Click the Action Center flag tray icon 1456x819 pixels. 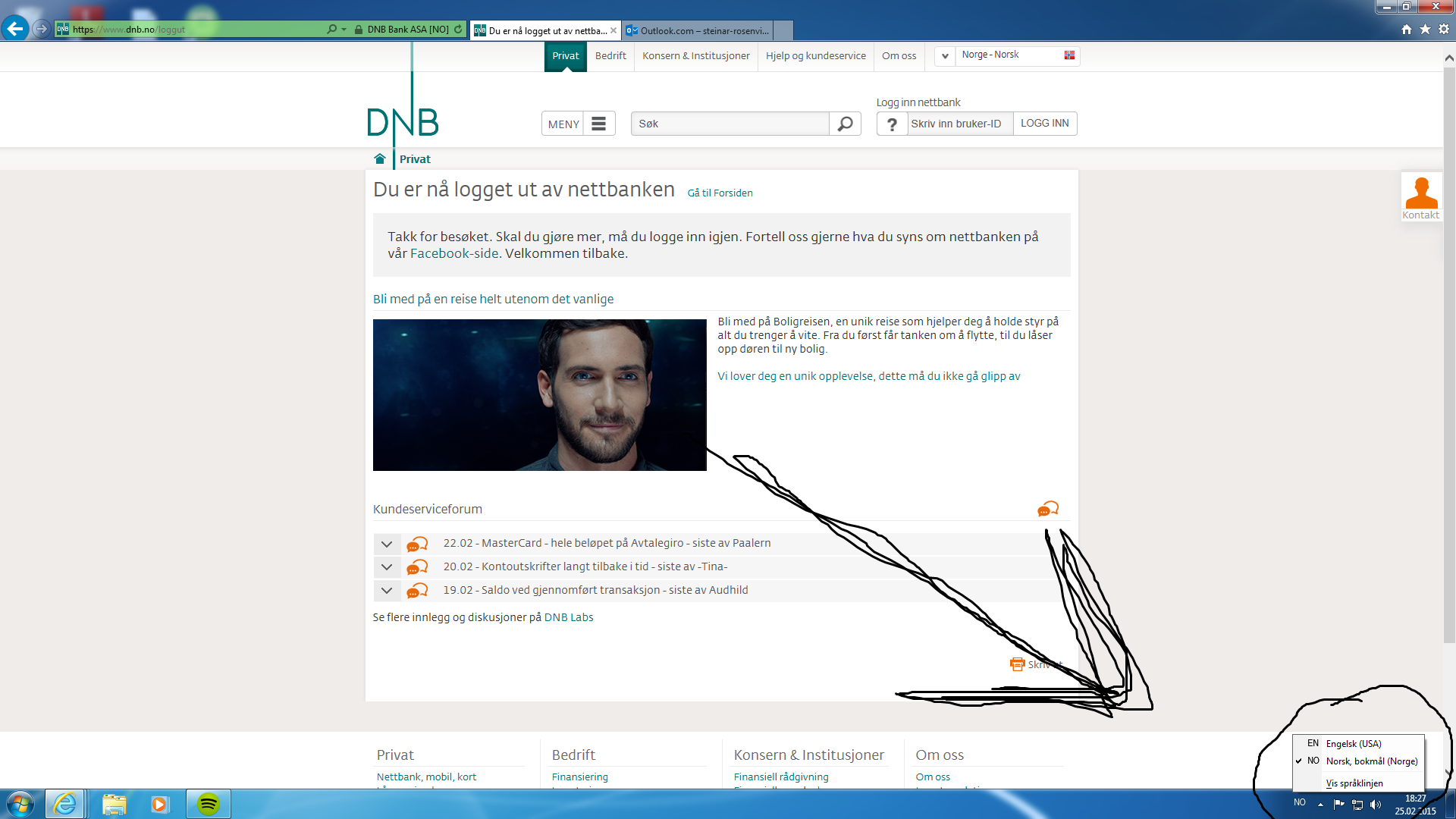point(1338,805)
